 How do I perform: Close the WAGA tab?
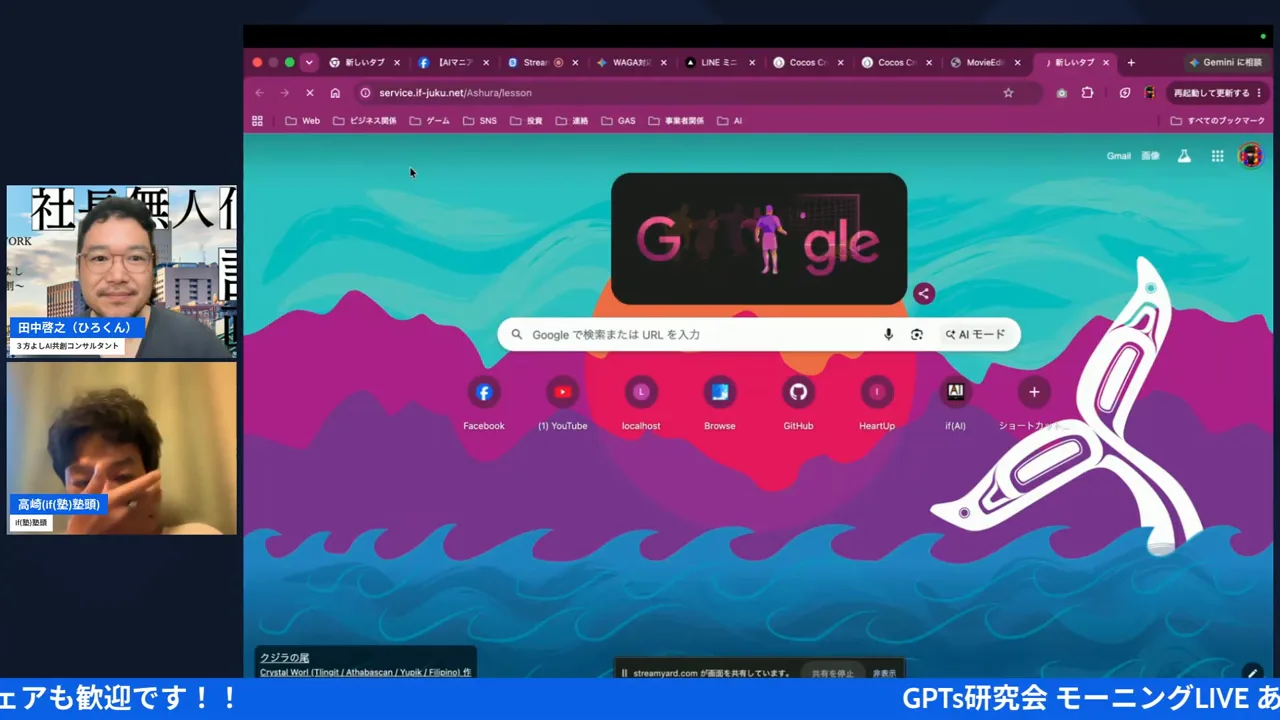click(x=663, y=62)
